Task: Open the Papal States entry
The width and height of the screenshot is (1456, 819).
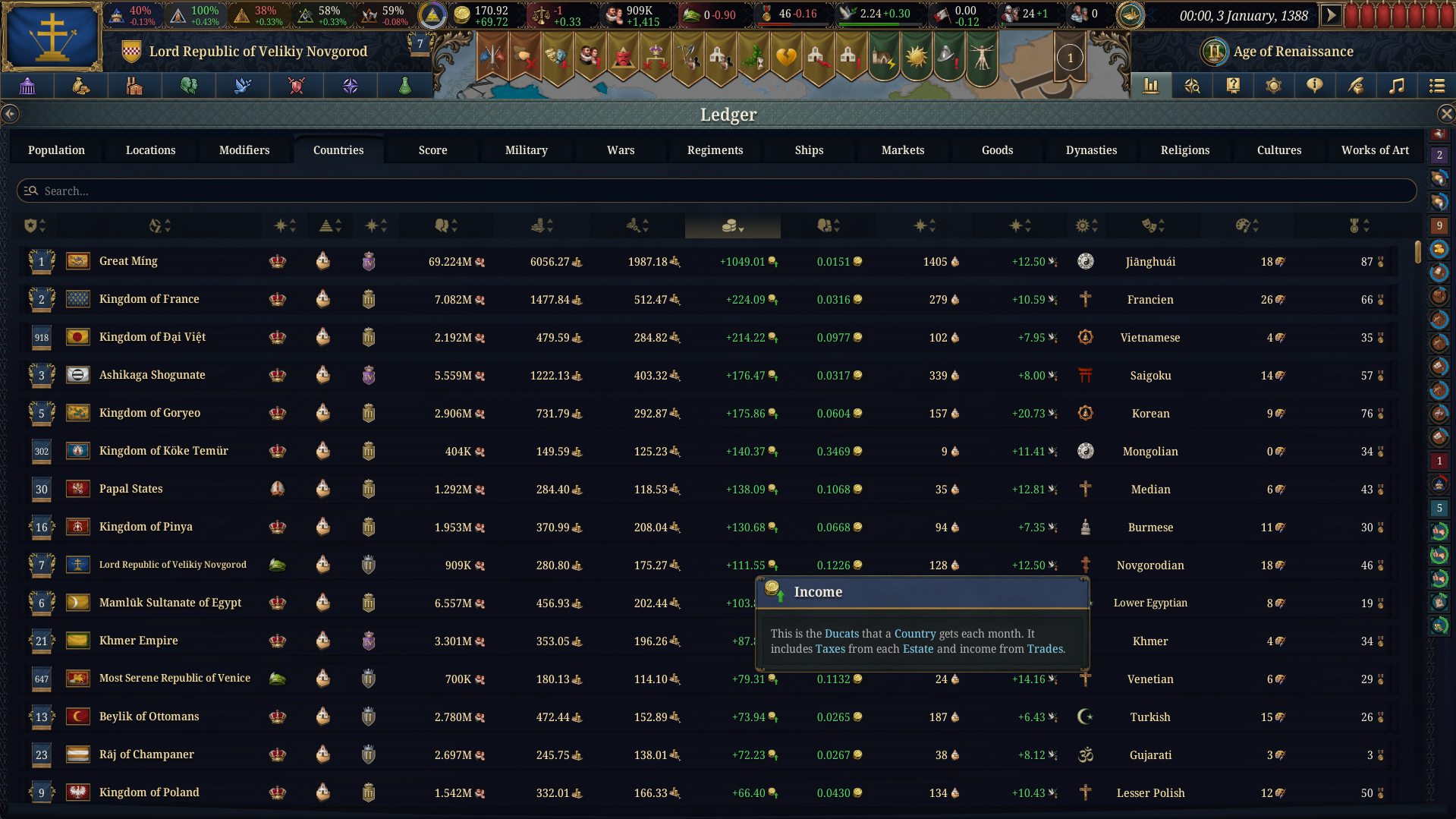Action: tap(709, 489)
